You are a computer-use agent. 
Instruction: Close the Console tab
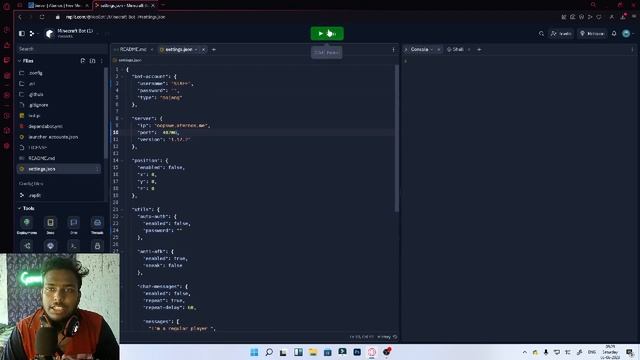click(439, 49)
